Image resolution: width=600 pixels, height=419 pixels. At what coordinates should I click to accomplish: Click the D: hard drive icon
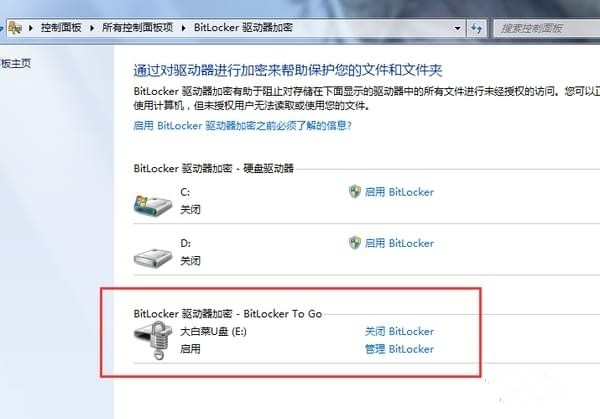(x=153, y=257)
